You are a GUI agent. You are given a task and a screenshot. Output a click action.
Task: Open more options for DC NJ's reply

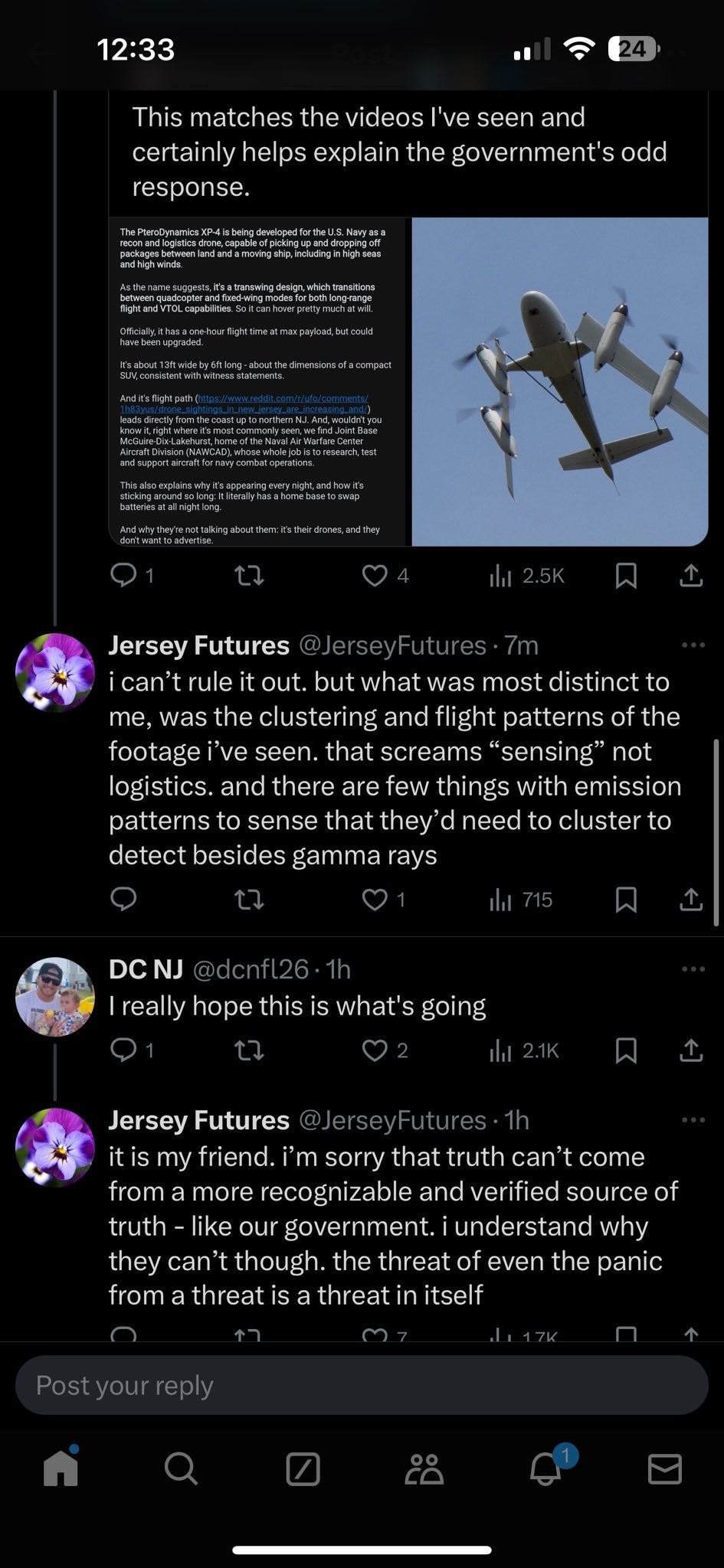tap(693, 969)
